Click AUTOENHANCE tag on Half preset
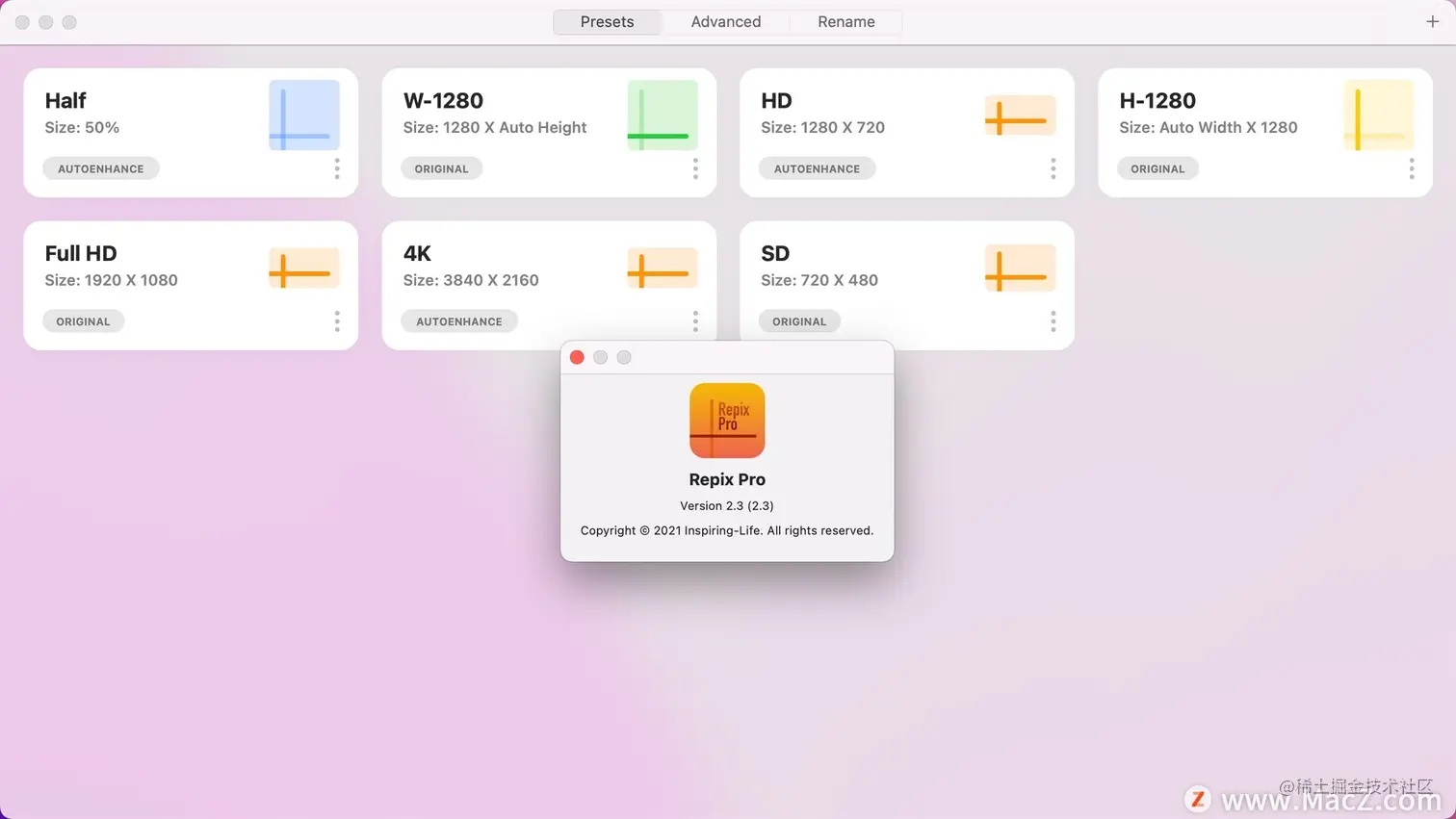This screenshot has width=1456, height=819. coord(101,168)
